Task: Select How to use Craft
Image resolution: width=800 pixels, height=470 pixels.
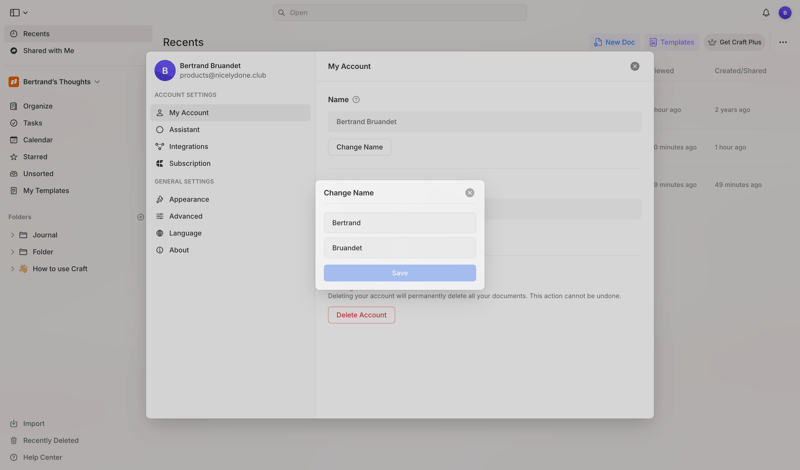Action: [x=60, y=269]
